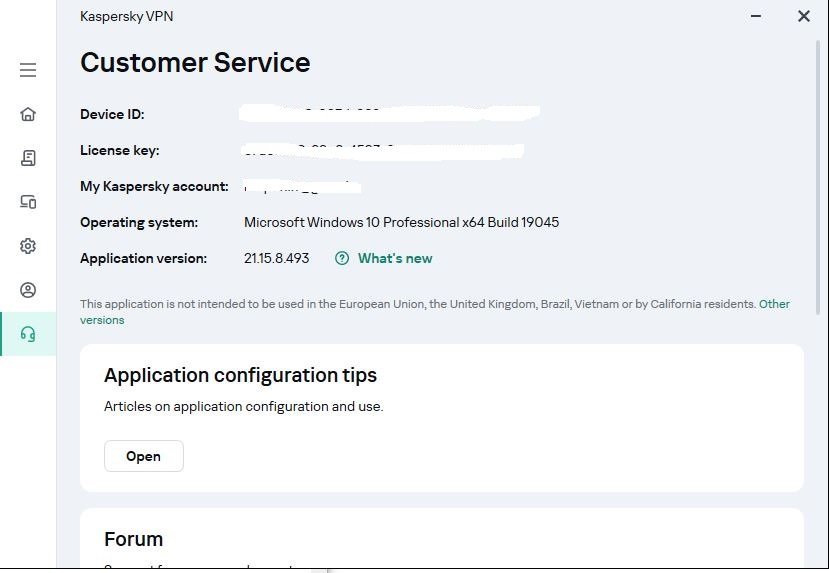
Task: Open the subscription document icon in sidebar
Action: pyautogui.click(x=28, y=158)
